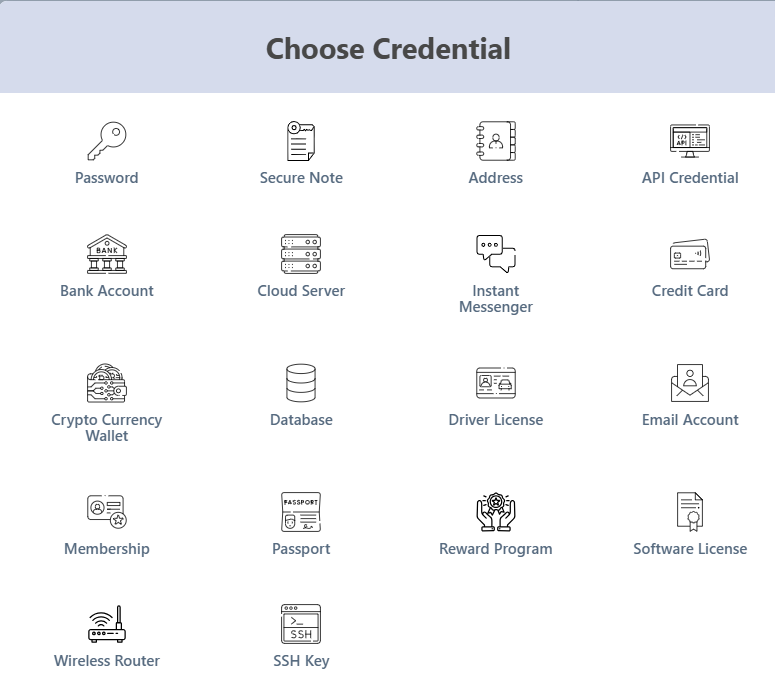Click the Reward Program label
Screen dimensions: 775x698
496,549
